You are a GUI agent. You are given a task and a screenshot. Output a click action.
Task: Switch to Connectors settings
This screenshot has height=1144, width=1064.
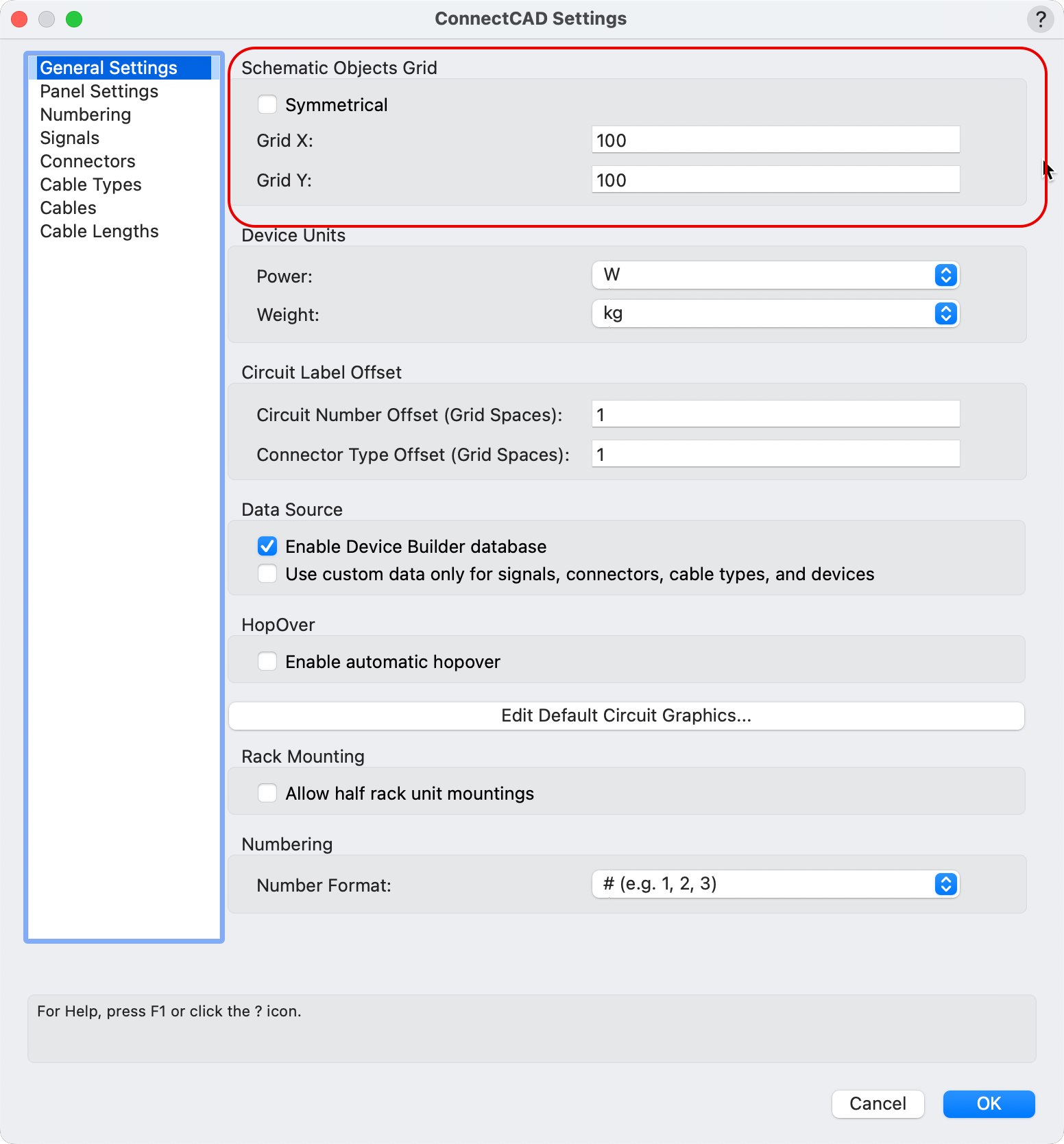tap(88, 161)
